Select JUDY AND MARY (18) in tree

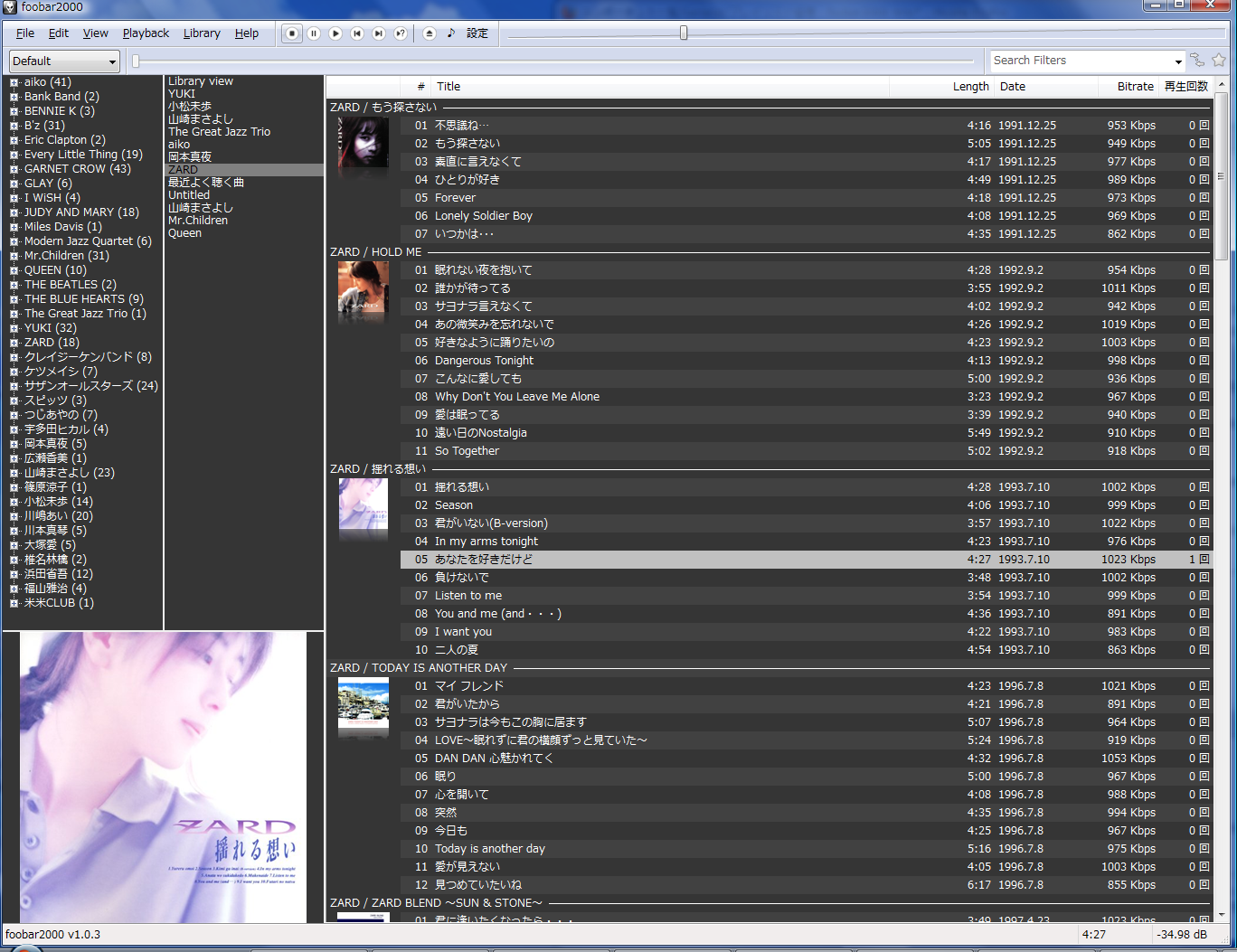pyautogui.click(x=81, y=212)
